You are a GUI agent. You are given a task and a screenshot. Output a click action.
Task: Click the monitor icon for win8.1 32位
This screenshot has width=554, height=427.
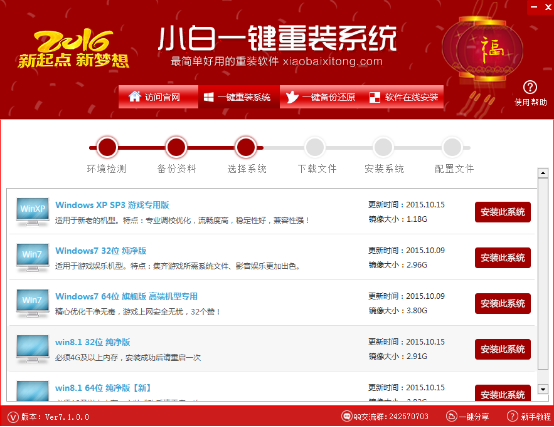click(33, 349)
